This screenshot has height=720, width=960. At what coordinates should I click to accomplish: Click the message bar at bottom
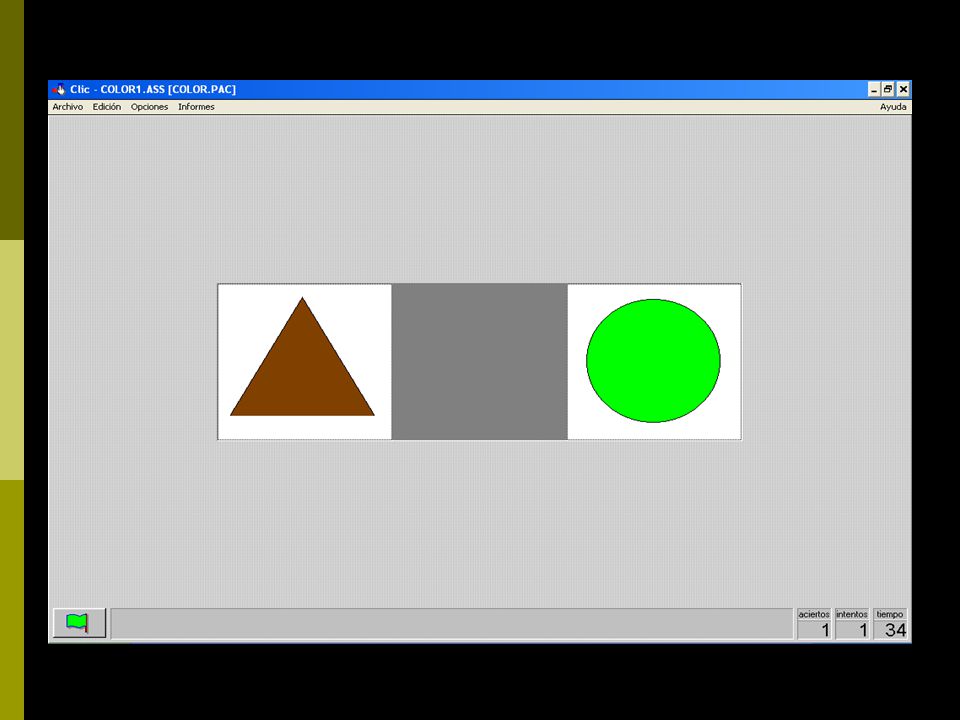click(x=452, y=623)
